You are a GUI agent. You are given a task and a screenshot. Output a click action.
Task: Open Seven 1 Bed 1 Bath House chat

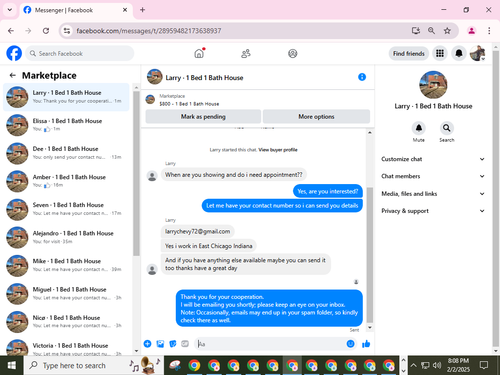pos(66,209)
